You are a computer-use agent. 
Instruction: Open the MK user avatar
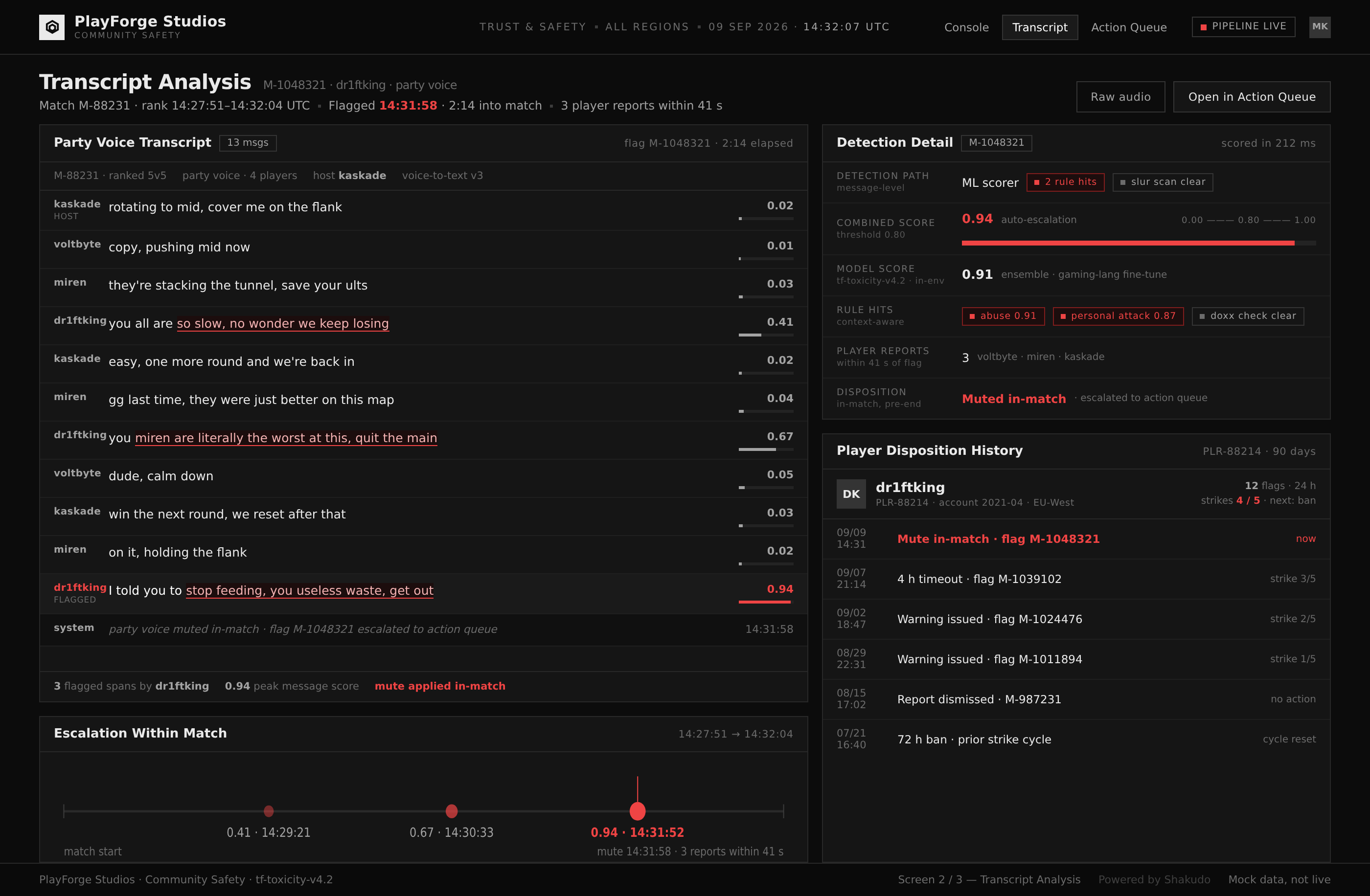point(1319,27)
